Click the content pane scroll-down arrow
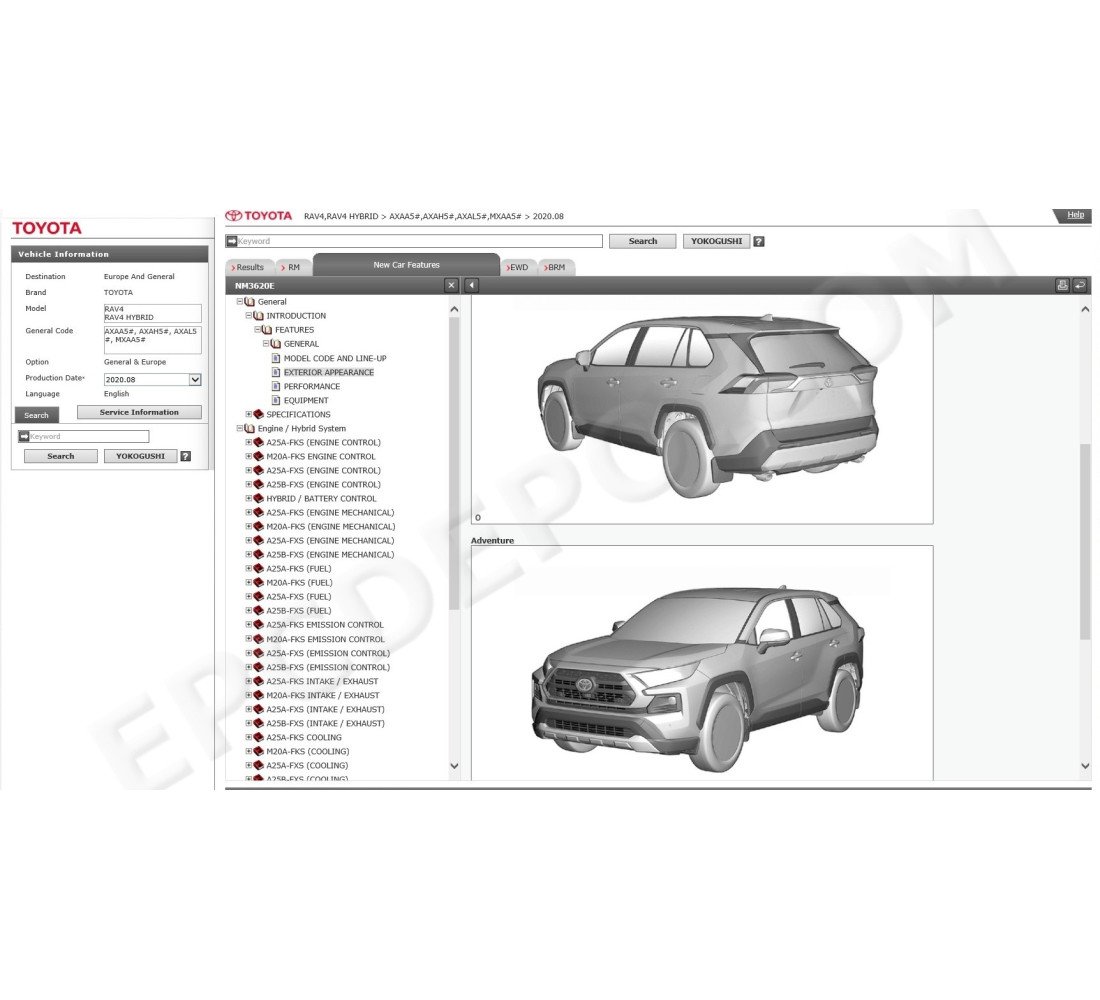This screenshot has width=1100, height=1000. pos(1085,766)
